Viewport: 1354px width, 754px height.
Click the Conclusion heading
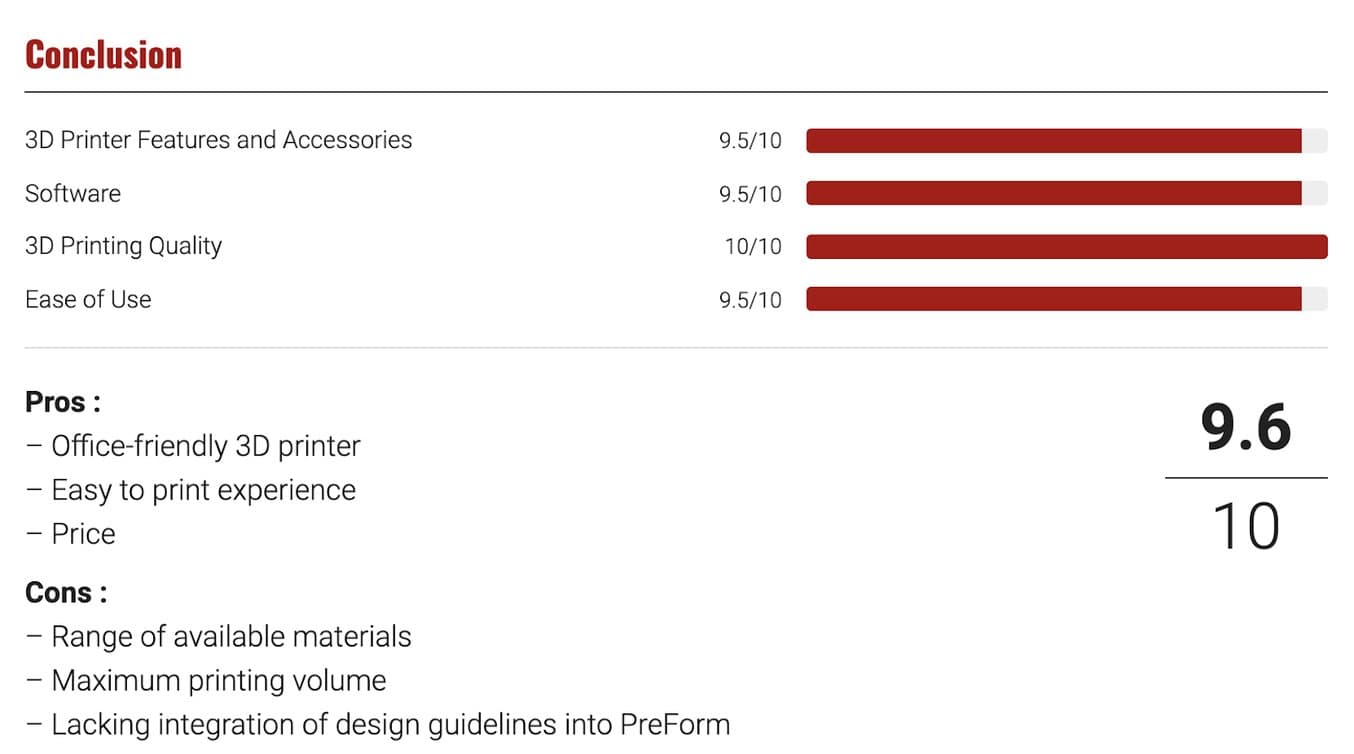pyautogui.click(x=103, y=55)
